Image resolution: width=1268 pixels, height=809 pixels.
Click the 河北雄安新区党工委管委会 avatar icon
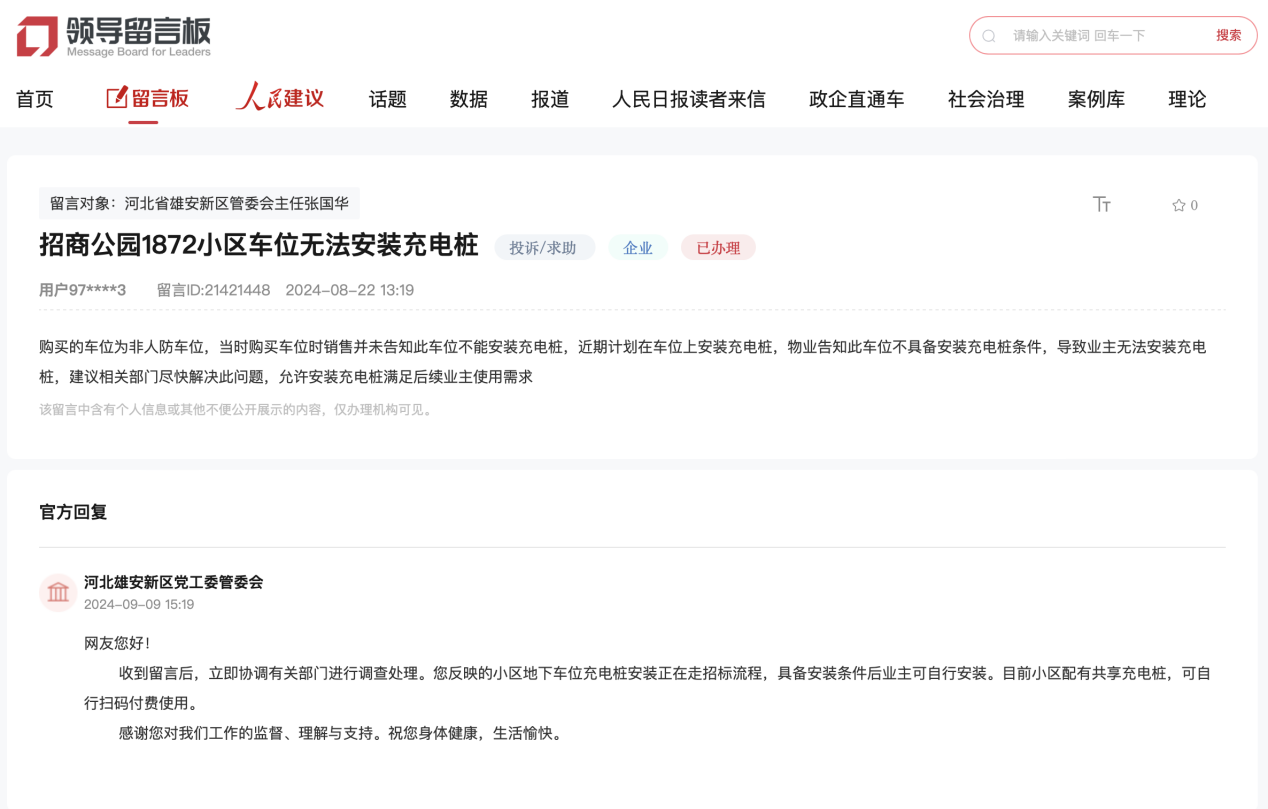[x=58, y=592]
